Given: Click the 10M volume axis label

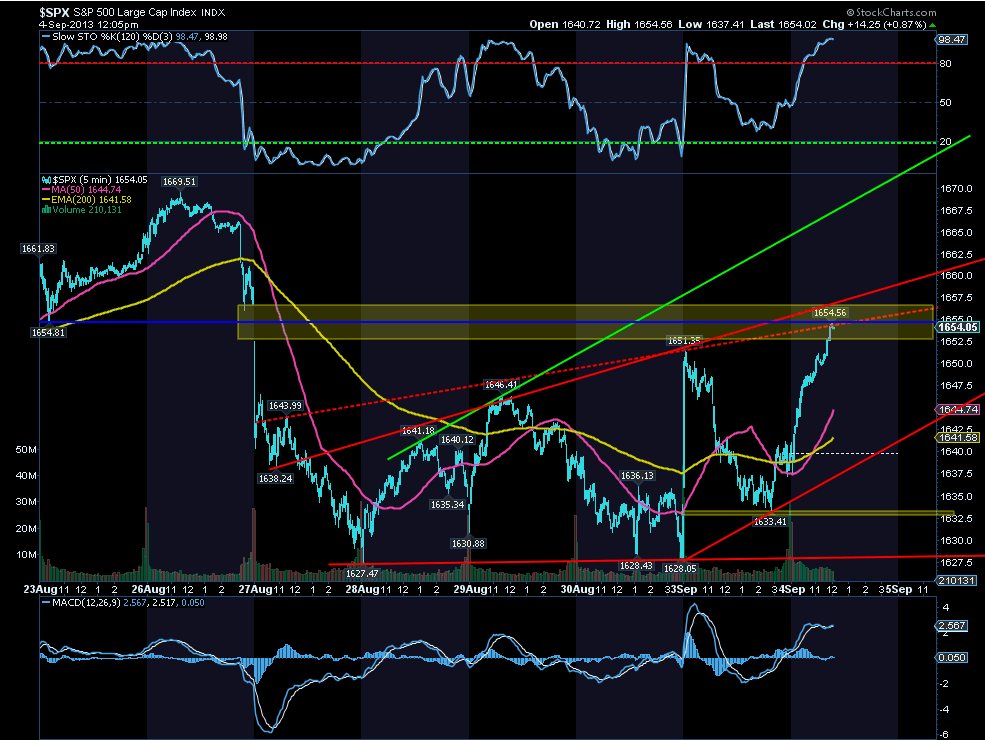Looking at the screenshot, I should 26,555.
